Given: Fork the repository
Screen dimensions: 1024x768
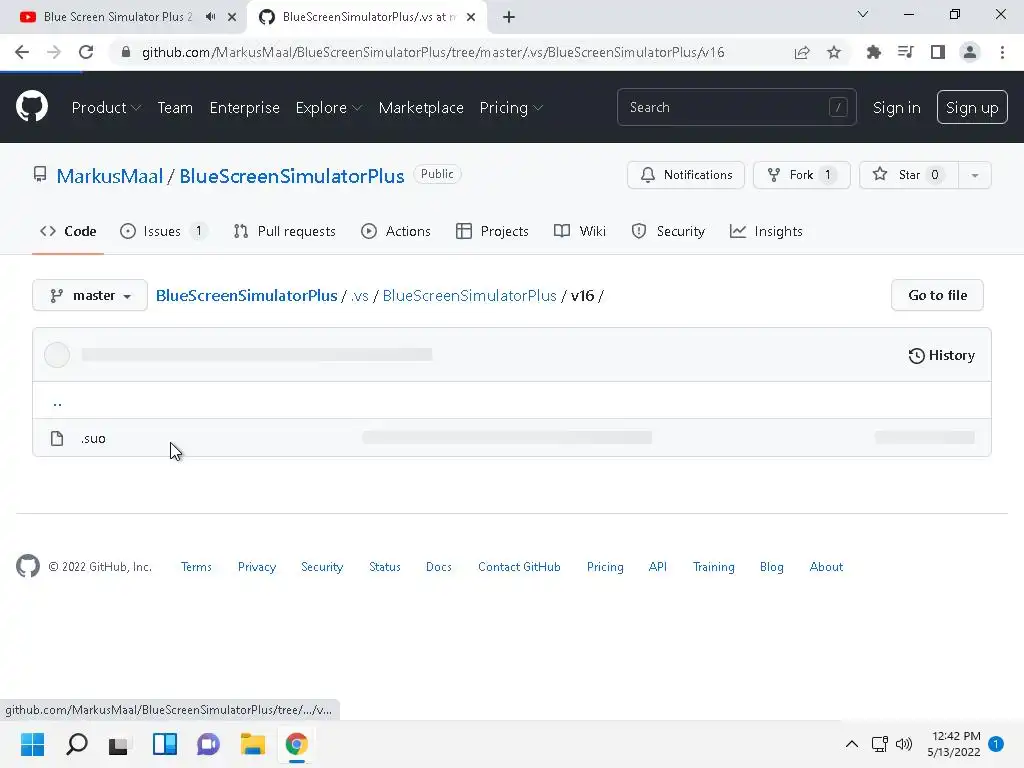Looking at the screenshot, I should [x=802, y=175].
